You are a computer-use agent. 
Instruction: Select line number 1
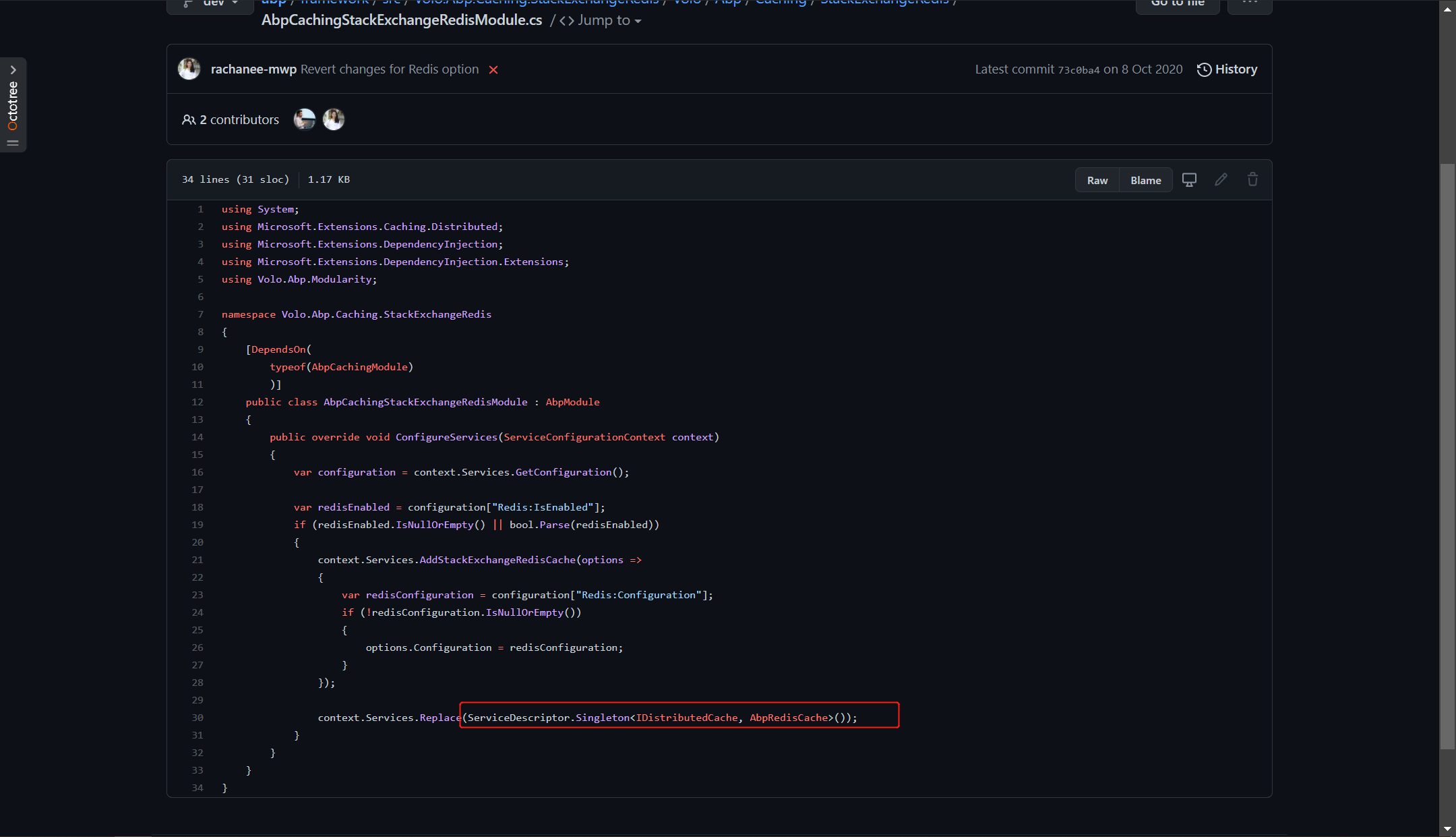(200, 209)
